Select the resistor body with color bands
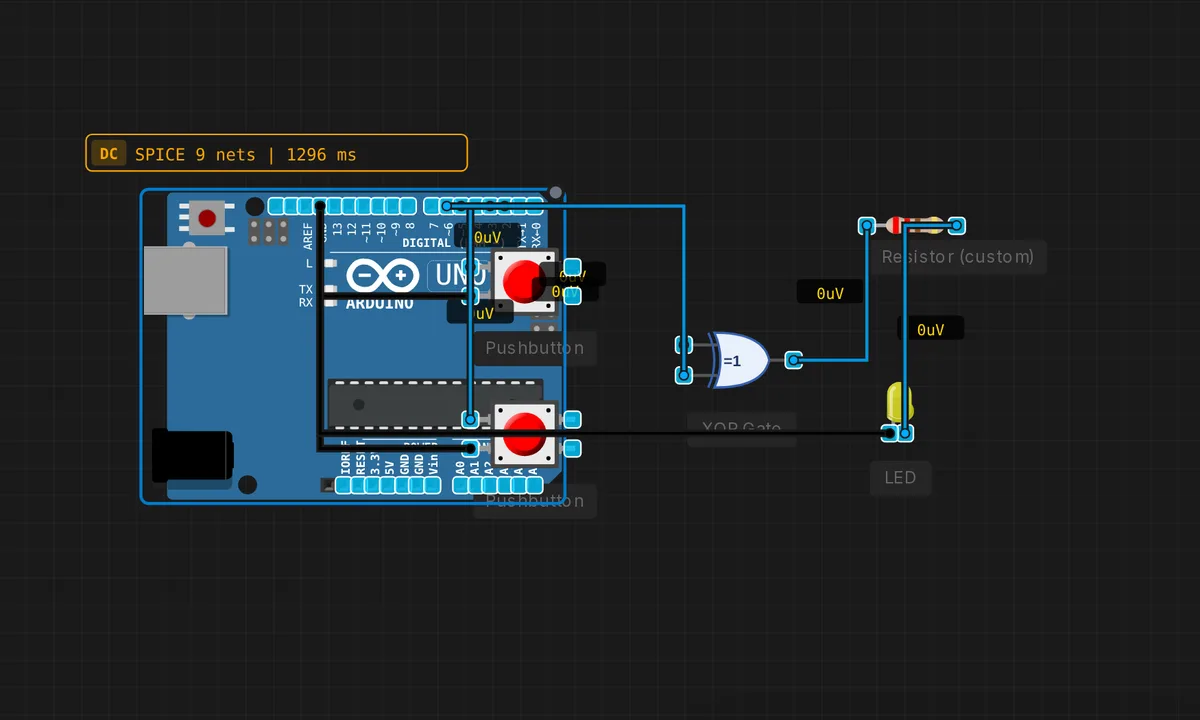The image size is (1200, 720). [x=913, y=225]
